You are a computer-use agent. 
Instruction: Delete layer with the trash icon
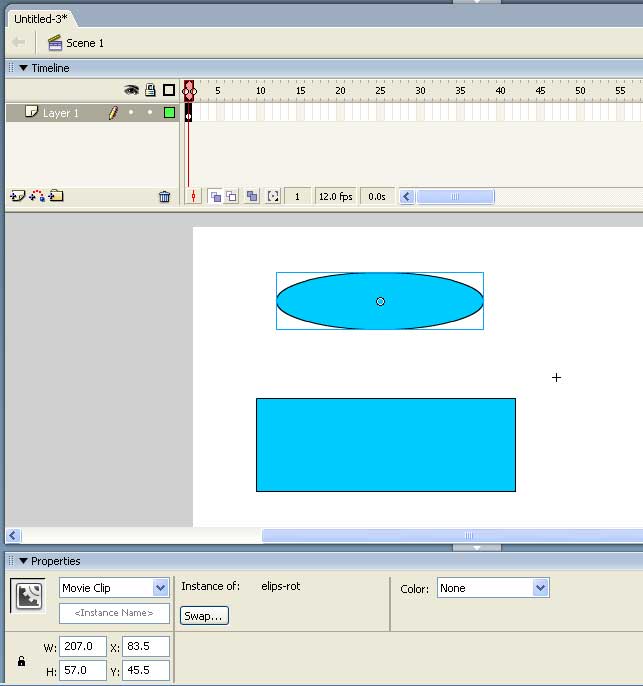click(x=165, y=197)
